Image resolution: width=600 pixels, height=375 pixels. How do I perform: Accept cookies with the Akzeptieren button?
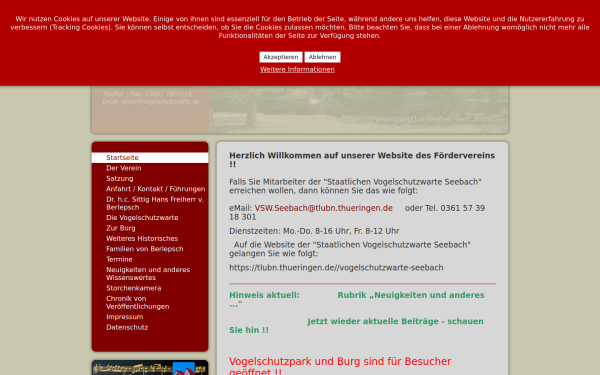[280, 57]
